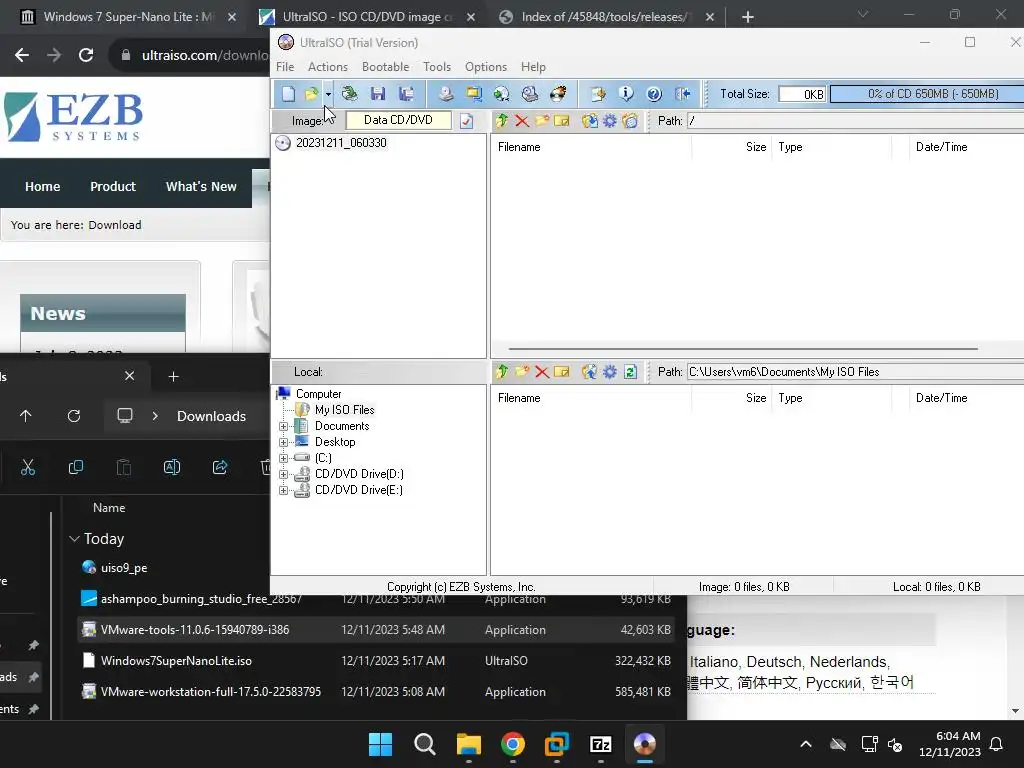Select My ISO Files in Local tree
Viewport: 1024px width, 768px height.
(x=344, y=410)
